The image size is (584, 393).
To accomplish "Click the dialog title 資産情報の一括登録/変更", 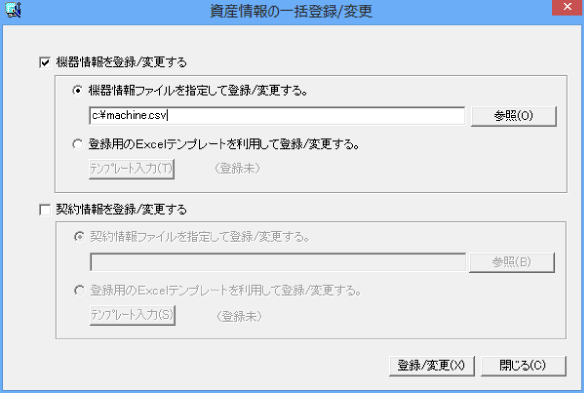I will [291, 11].
